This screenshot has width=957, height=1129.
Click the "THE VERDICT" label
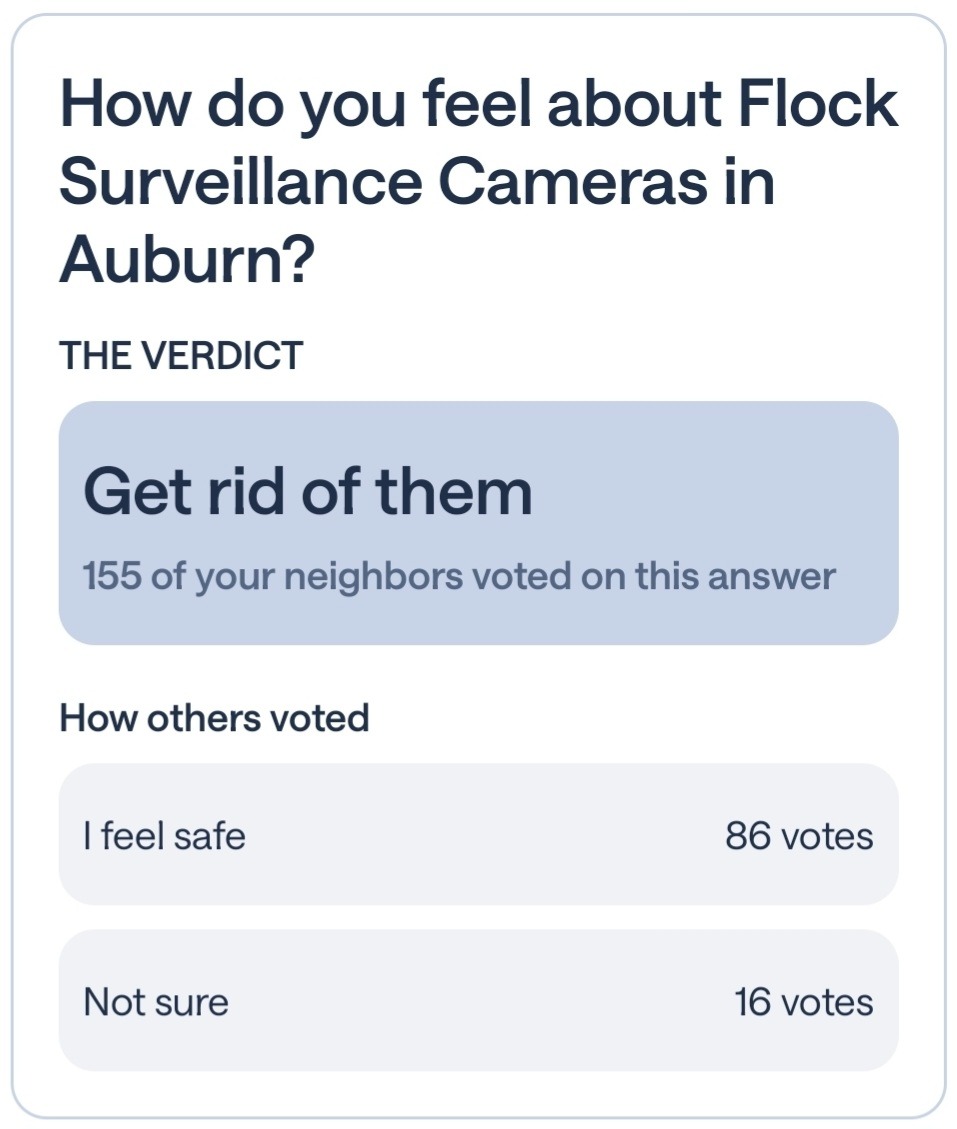(x=181, y=356)
